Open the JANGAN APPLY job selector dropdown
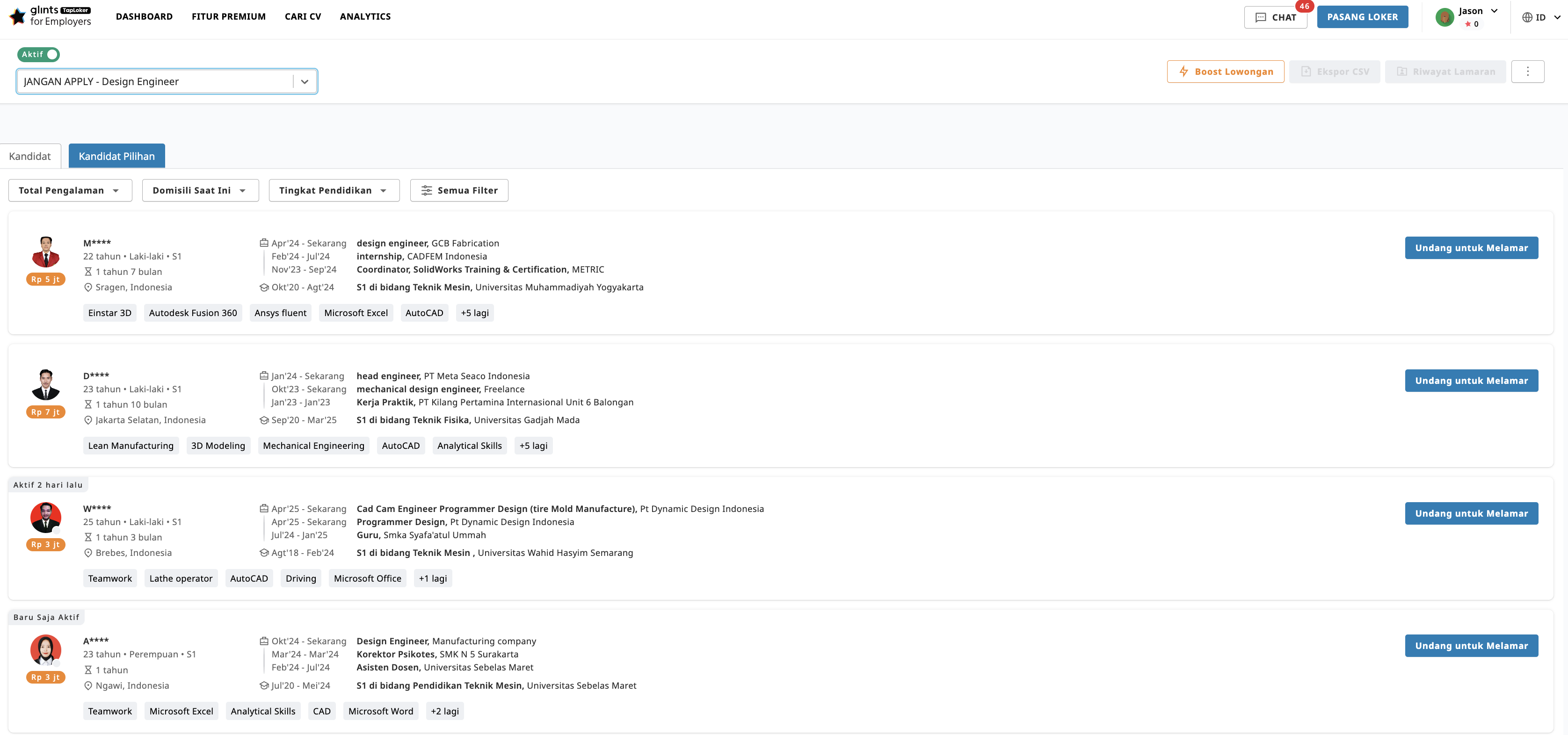The image size is (1568, 735). [x=305, y=81]
